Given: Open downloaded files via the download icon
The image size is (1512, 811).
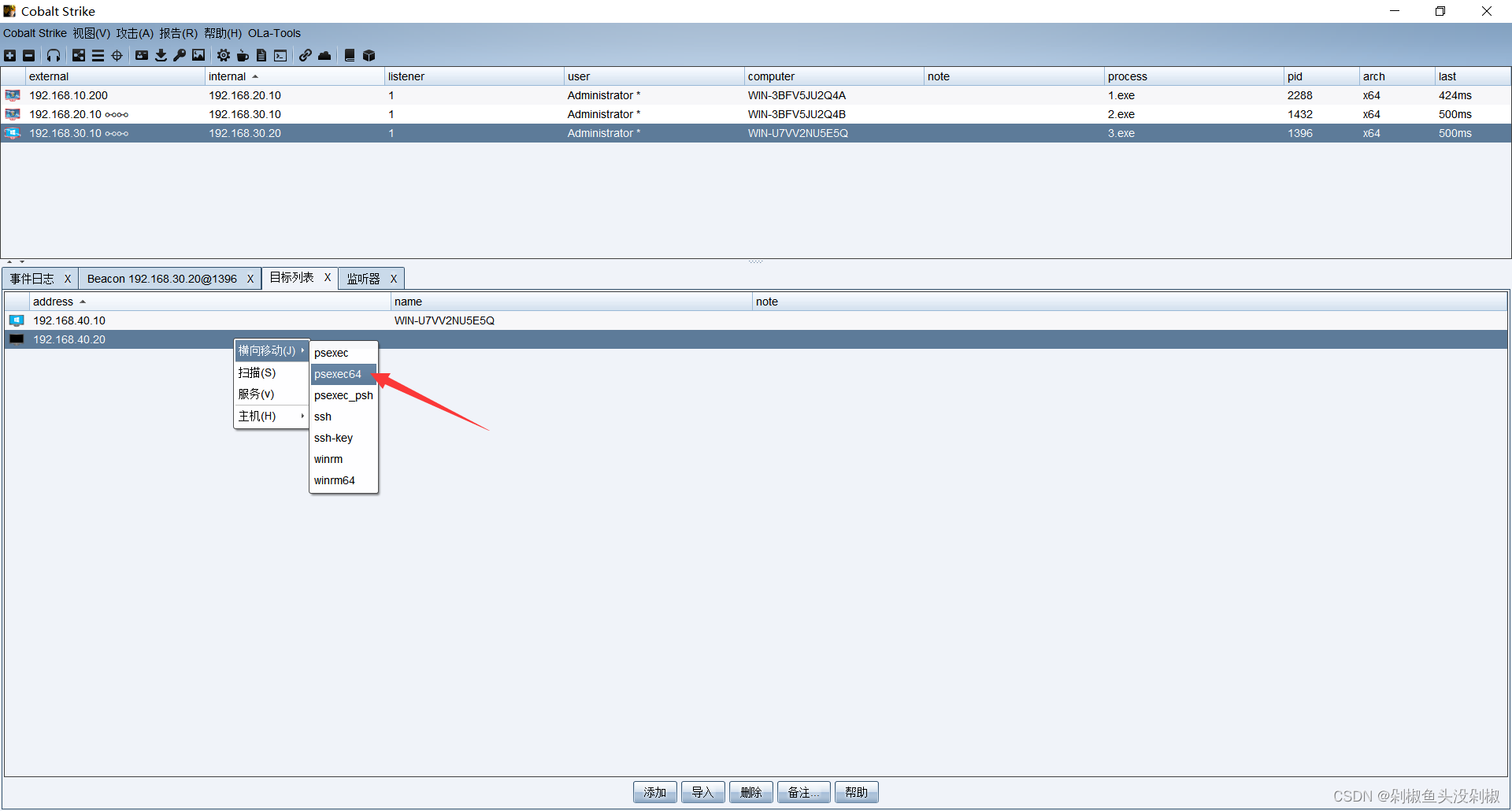Looking at the screenshot, I should click(161, 55).
